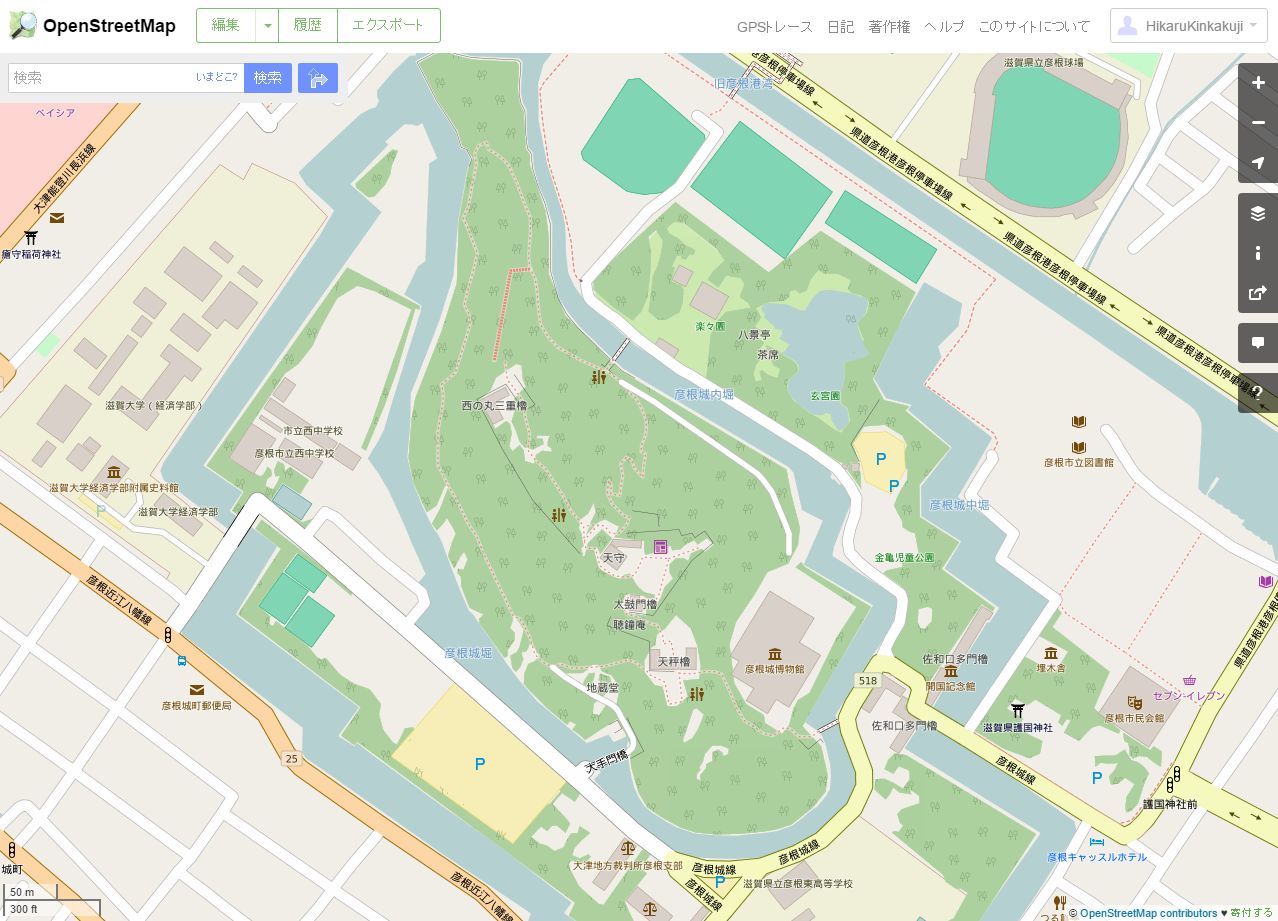This screenshot has height=921, width=1278.
Task: Open the map layers panel
Action: pos(1258,213)
